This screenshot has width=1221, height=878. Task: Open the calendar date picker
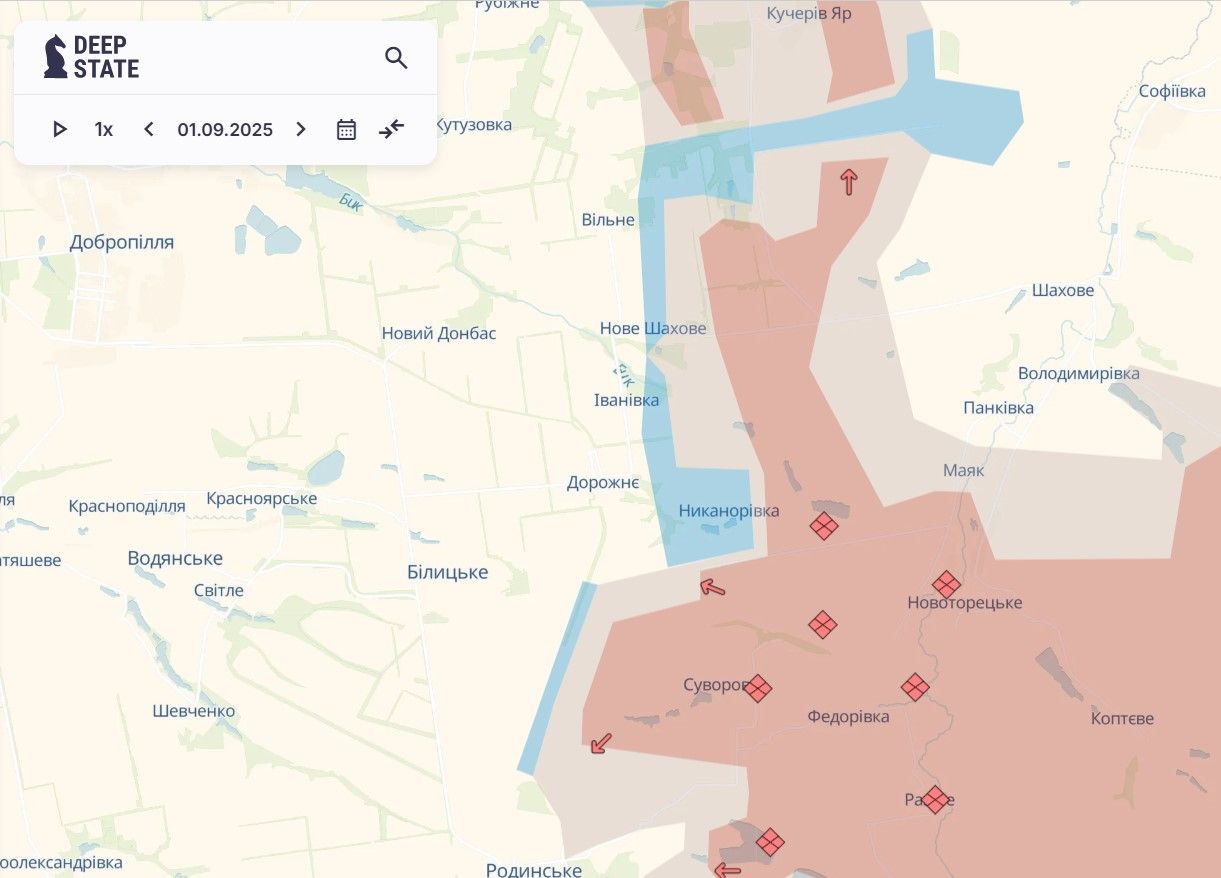pos(346,129)
